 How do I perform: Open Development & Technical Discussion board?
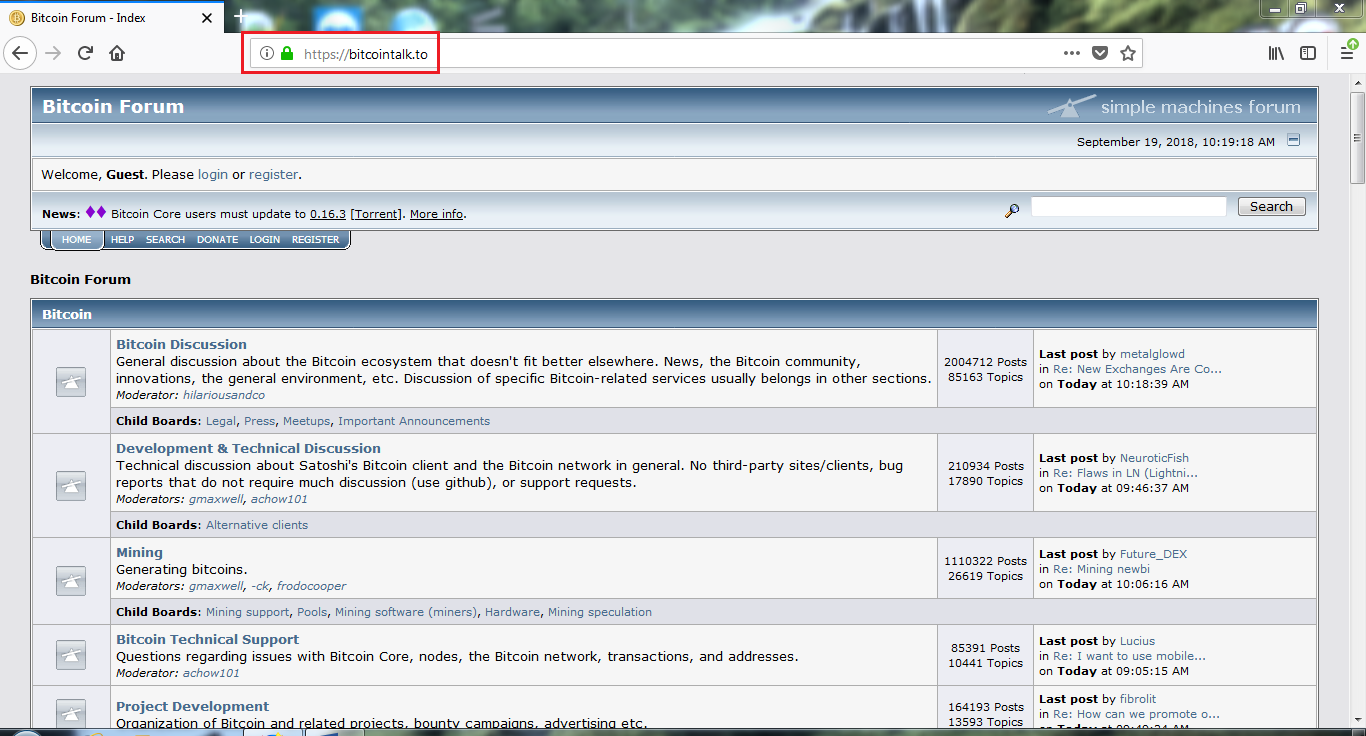248,448
